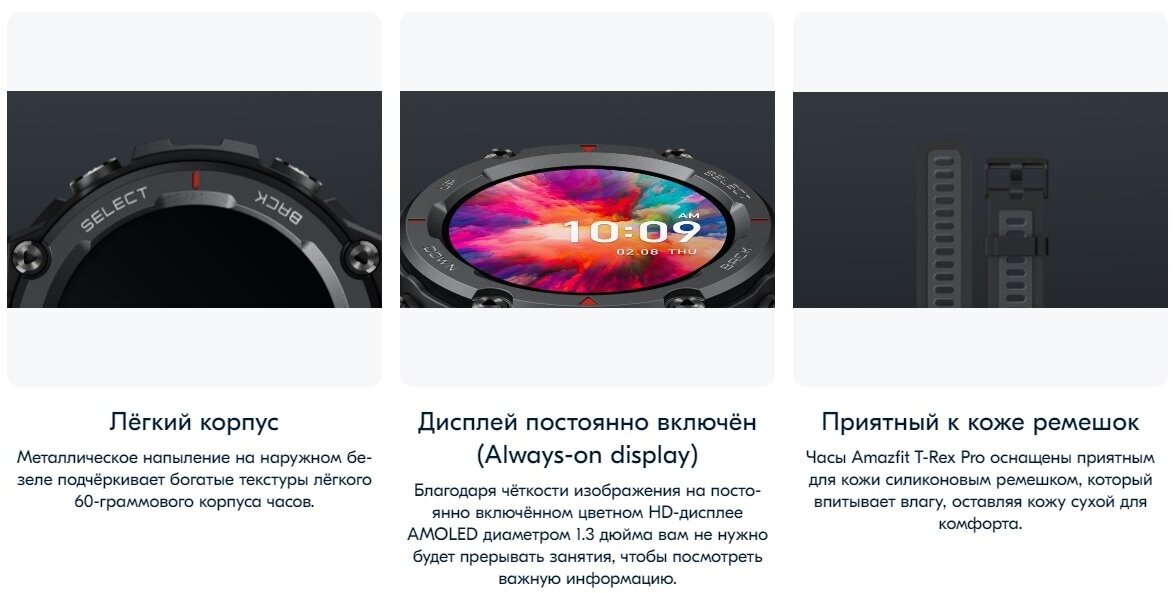Click the red marker at the top of the first watch bezel
Viewport: 1176px width, 593px height.
[196, 179]
